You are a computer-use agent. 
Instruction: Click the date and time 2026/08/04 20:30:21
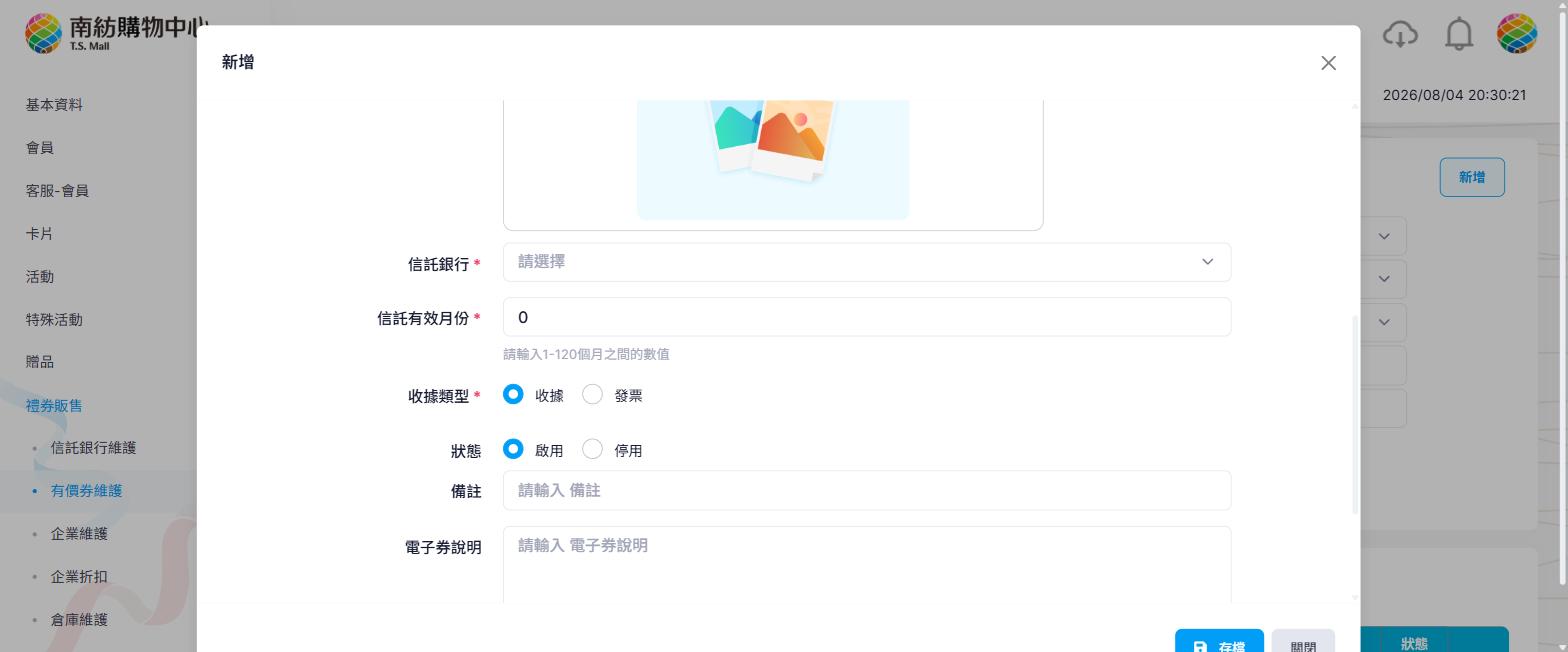[1454, 96]
